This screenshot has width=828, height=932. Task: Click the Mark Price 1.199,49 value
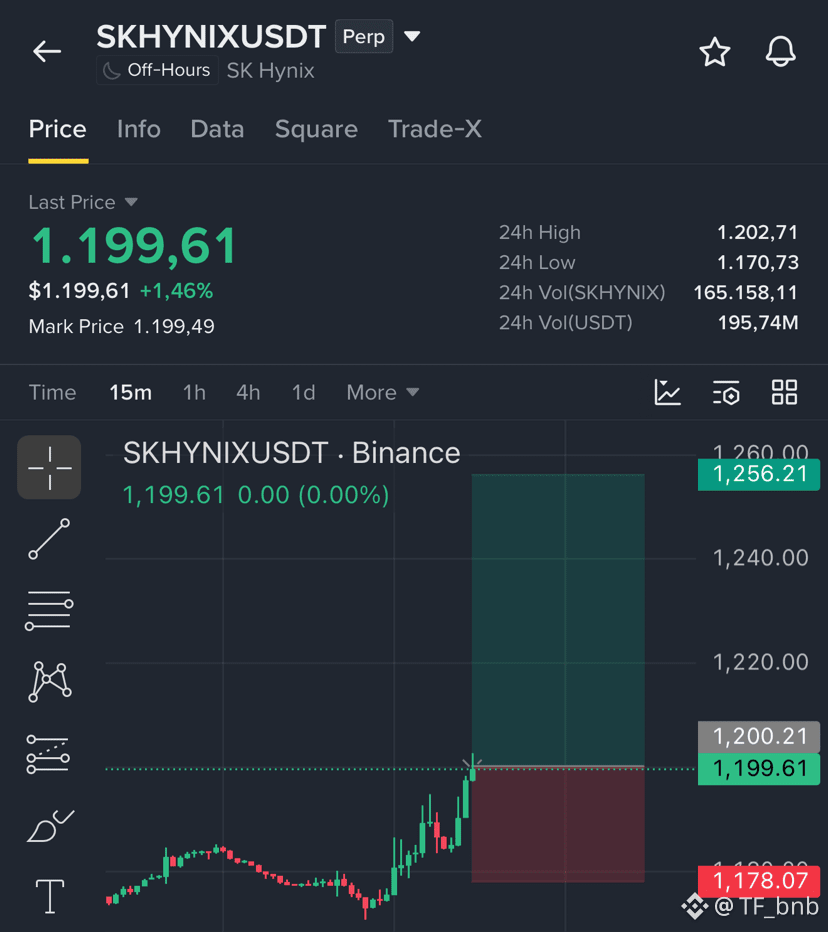[x=174, y=326]
